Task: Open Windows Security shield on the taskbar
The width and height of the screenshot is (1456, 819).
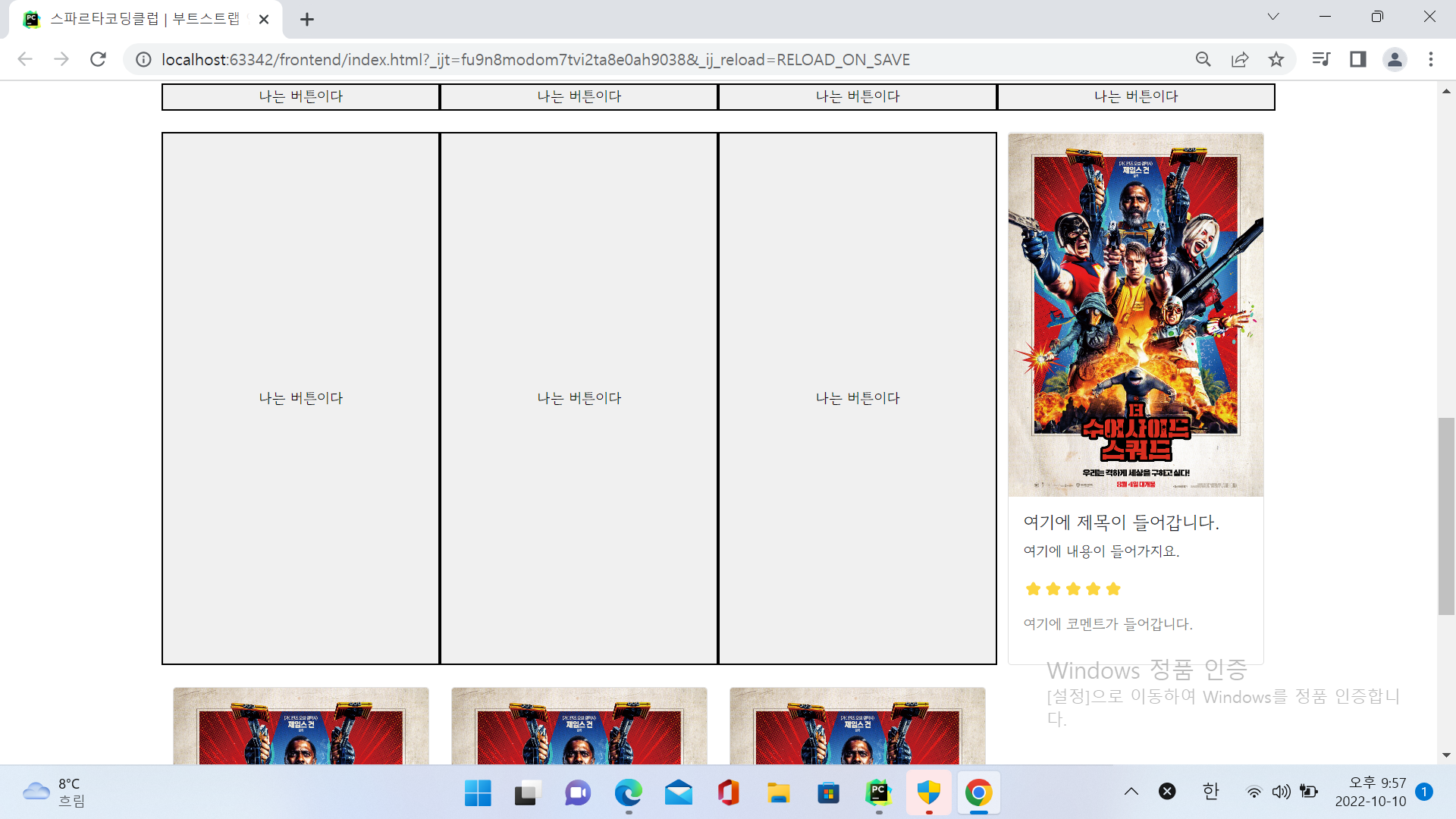Action: point(928,793)
